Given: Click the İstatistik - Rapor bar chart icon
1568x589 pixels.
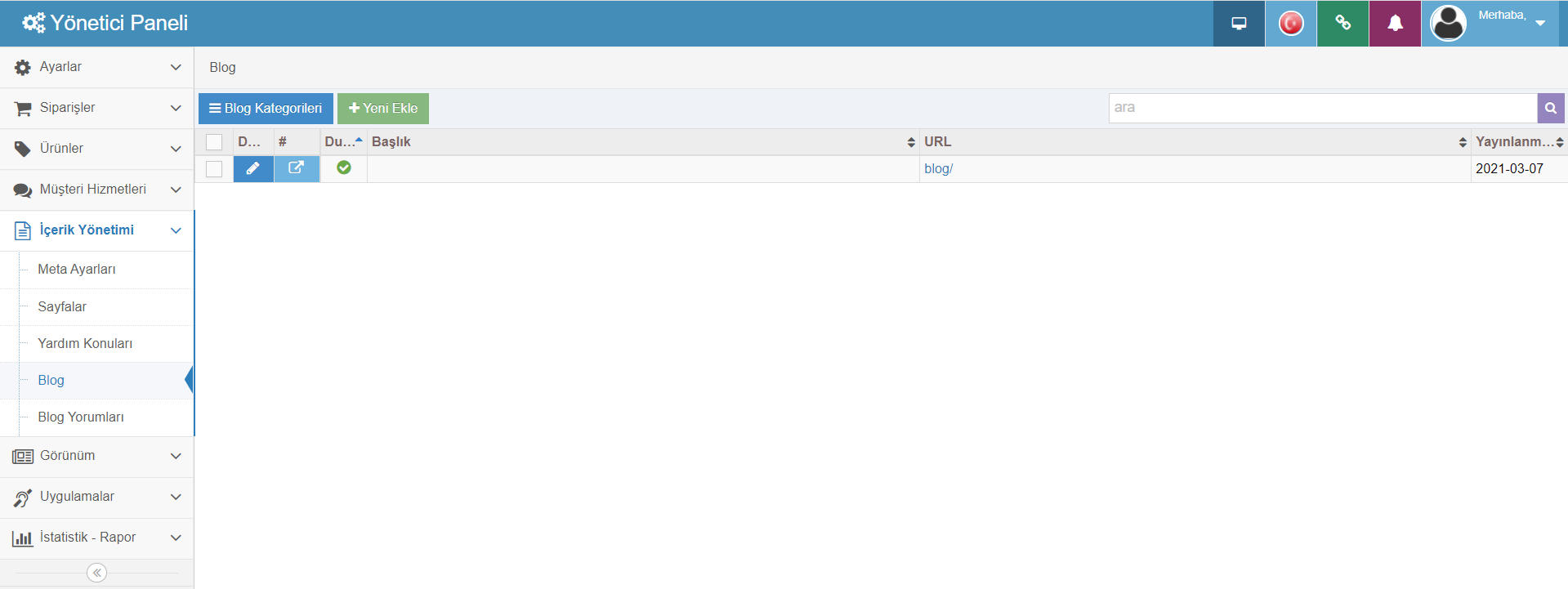Looking at the screenshot, I should point(23,538).
